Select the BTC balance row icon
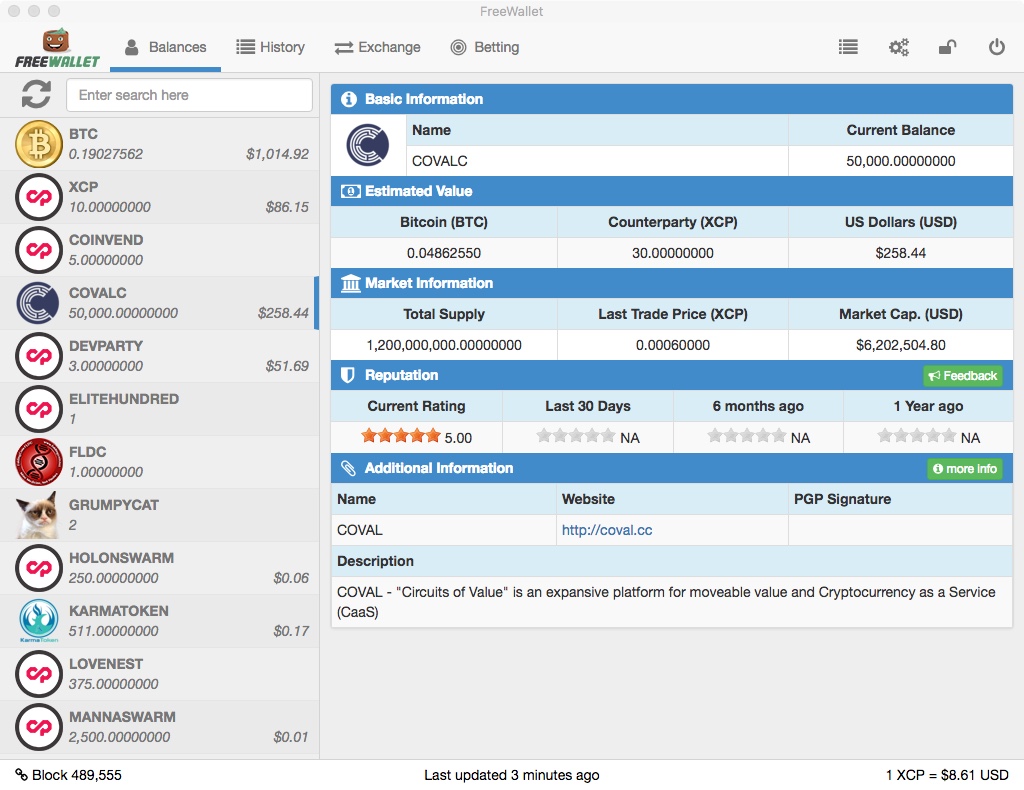This screenshot has height=790, width=1024. point(39,144)
